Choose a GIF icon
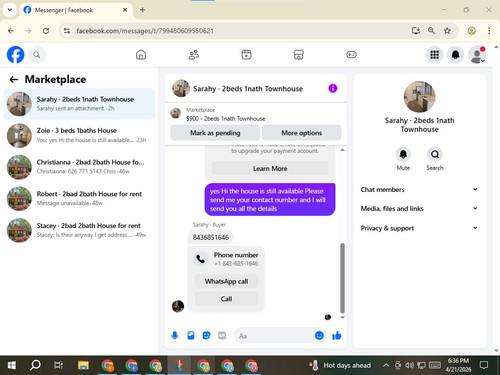 tap(222, 335)
